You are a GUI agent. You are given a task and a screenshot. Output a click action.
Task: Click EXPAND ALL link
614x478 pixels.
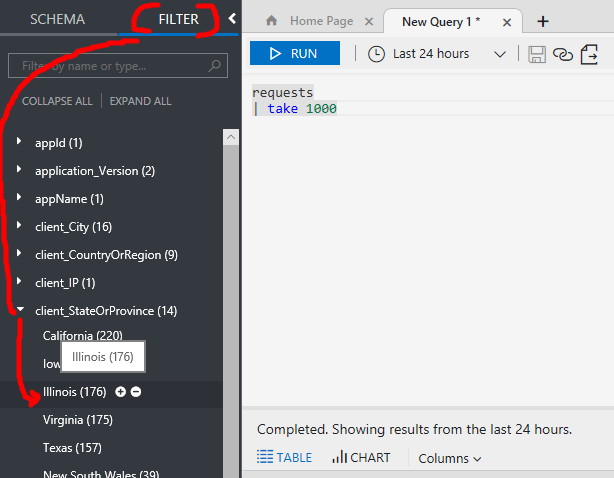(x=140, y=101)
